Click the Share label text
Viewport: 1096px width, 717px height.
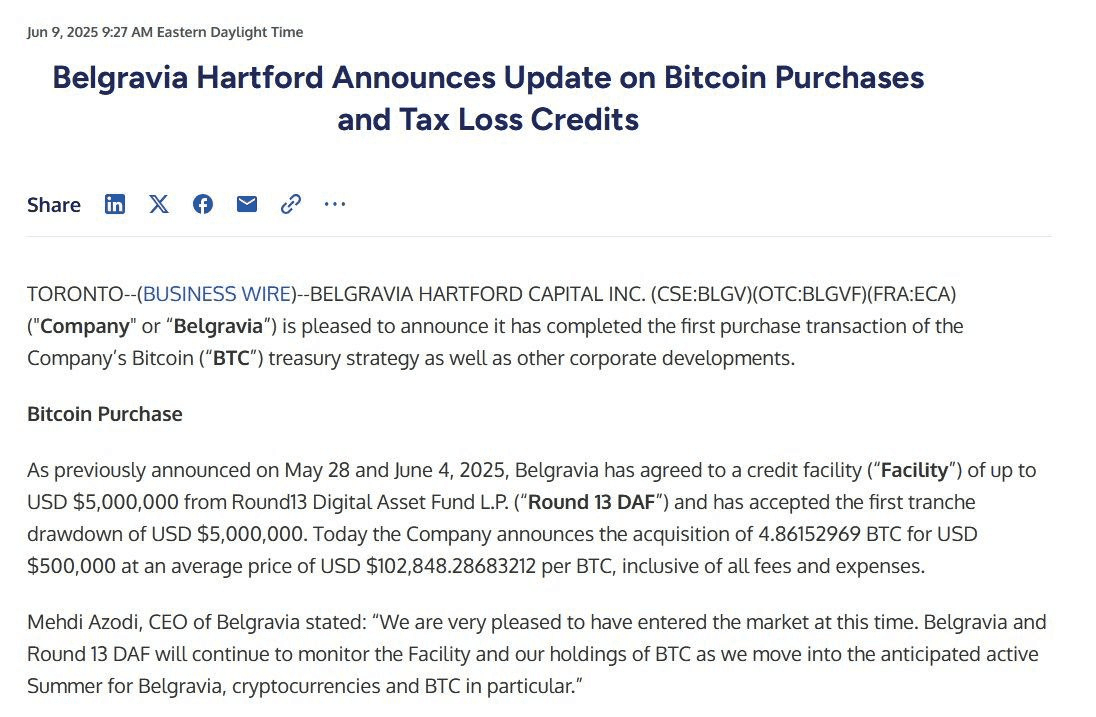[x=54, y=205]
